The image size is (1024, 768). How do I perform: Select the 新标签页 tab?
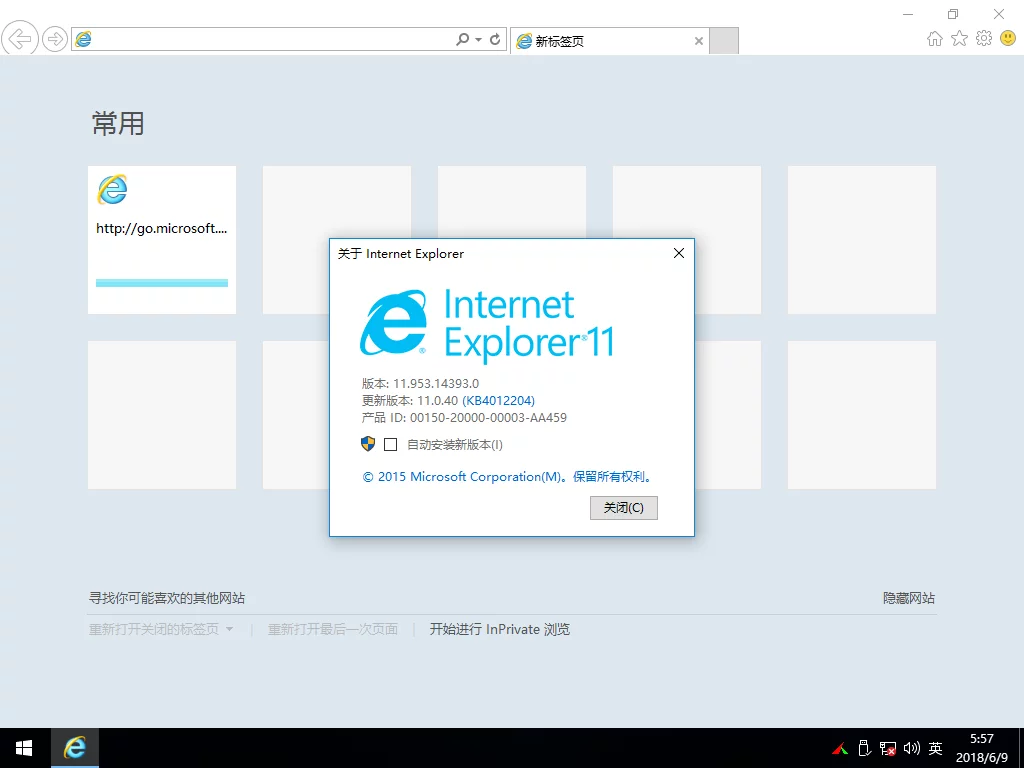(x=600, y=41)
